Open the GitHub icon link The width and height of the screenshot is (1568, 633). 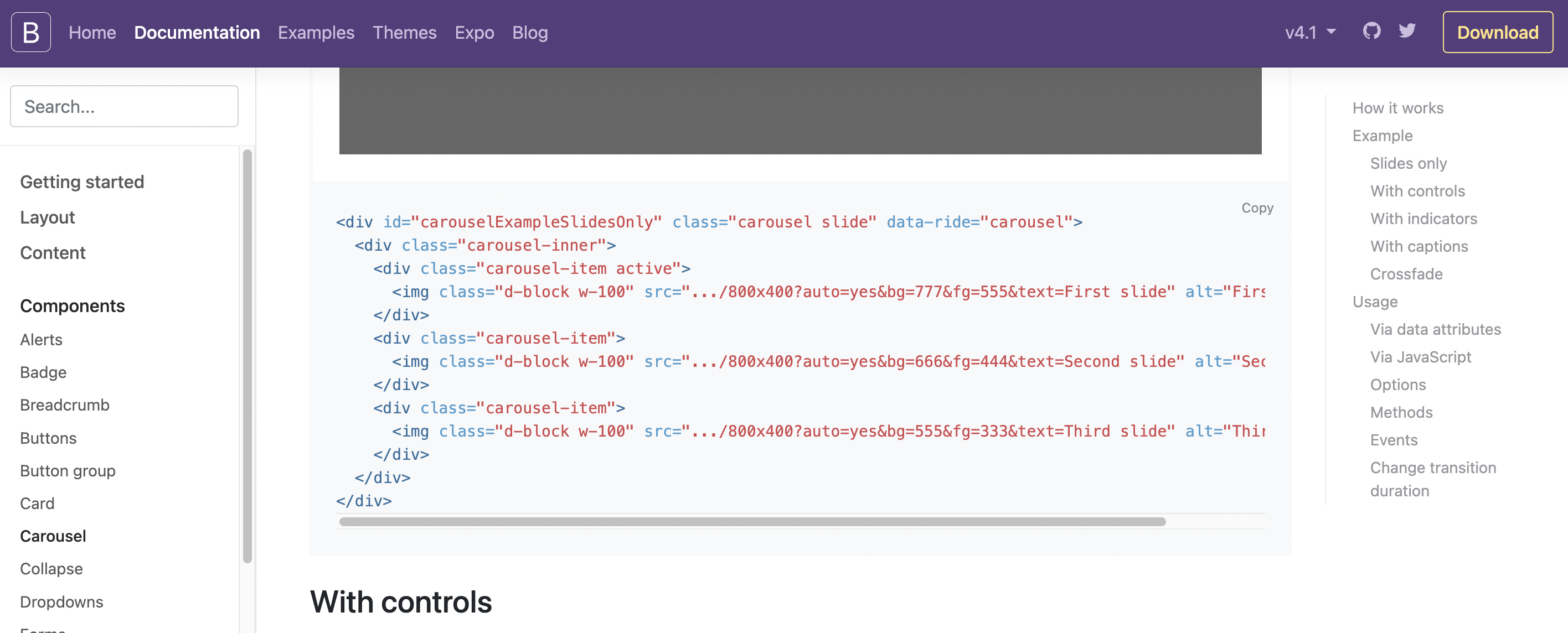[x=1371, y=31]
